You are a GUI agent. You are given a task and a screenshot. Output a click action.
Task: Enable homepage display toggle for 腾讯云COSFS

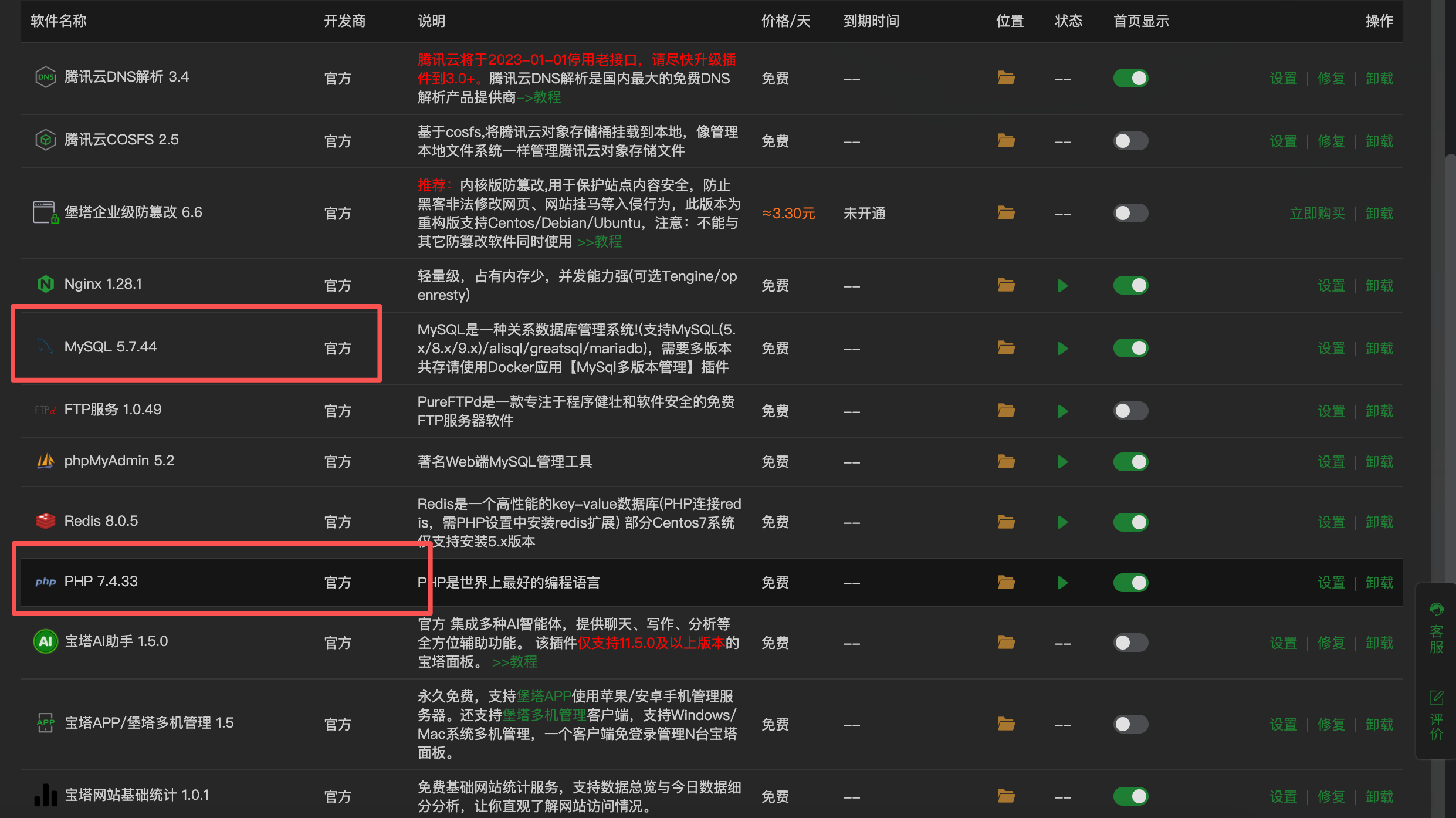[x=1130, y=141]
